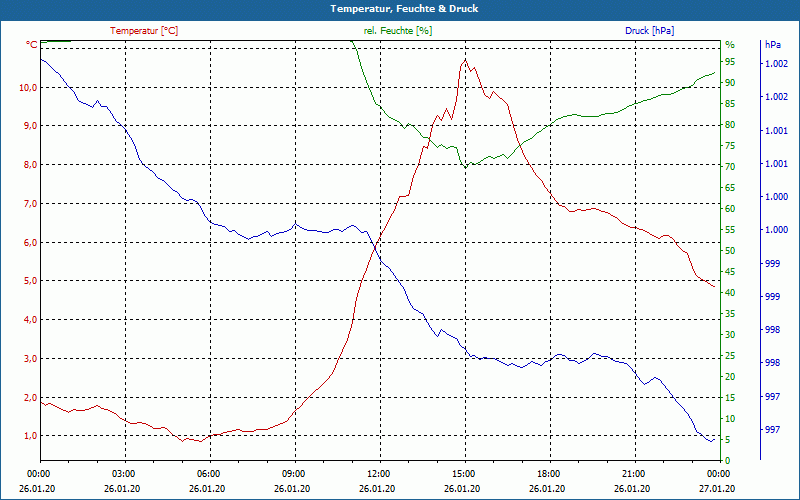The height and width of the screenshot is (500, 800).
Task: Click '20' on the green humidity axis
Action: [x=730, y=377]
